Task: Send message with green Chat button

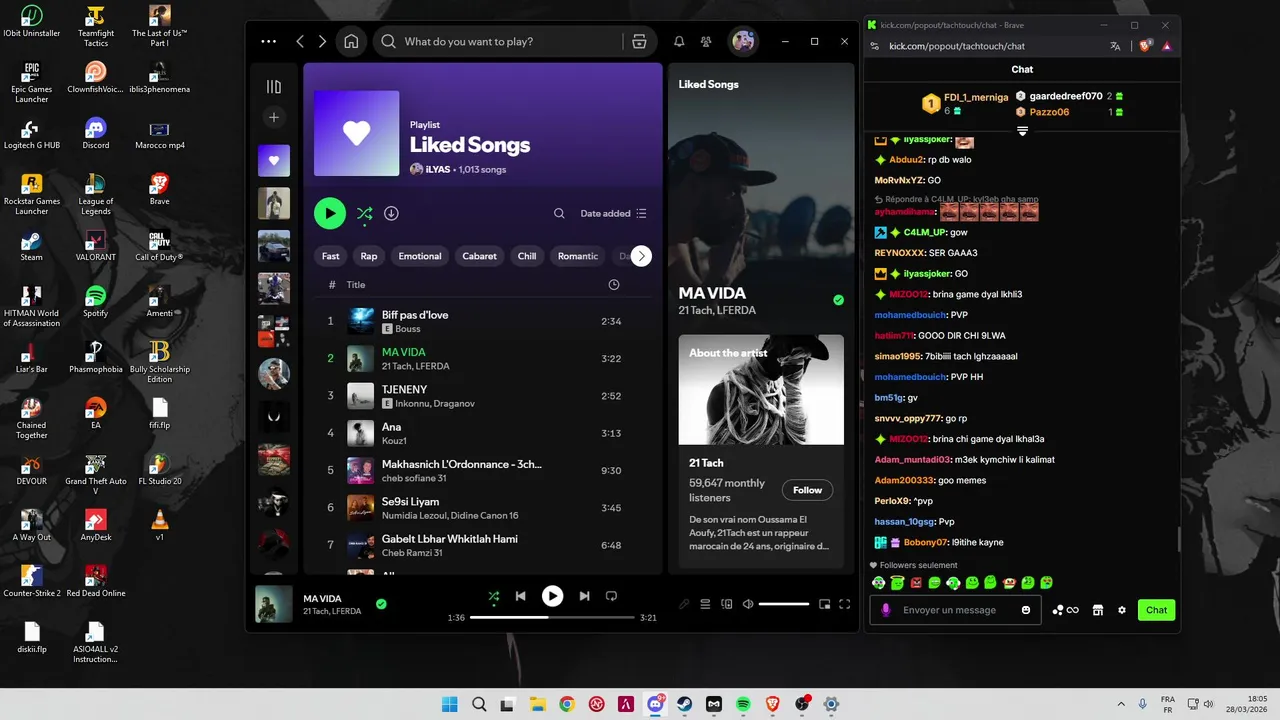Action: pos(1156,610)
